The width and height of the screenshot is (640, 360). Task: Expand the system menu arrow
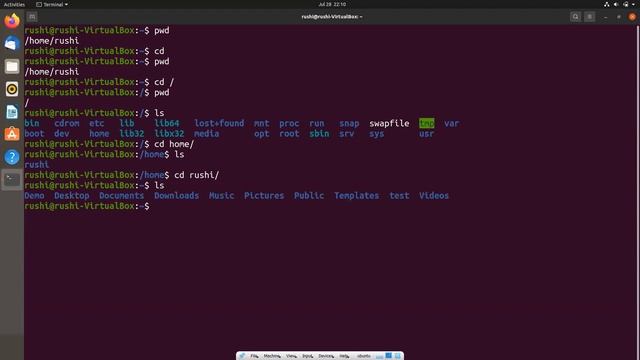click(633, 4)
